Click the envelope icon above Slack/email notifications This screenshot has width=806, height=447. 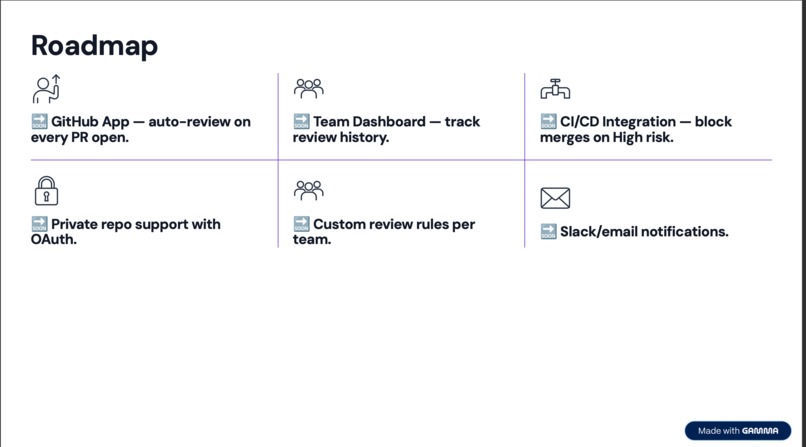coord(555,198)
